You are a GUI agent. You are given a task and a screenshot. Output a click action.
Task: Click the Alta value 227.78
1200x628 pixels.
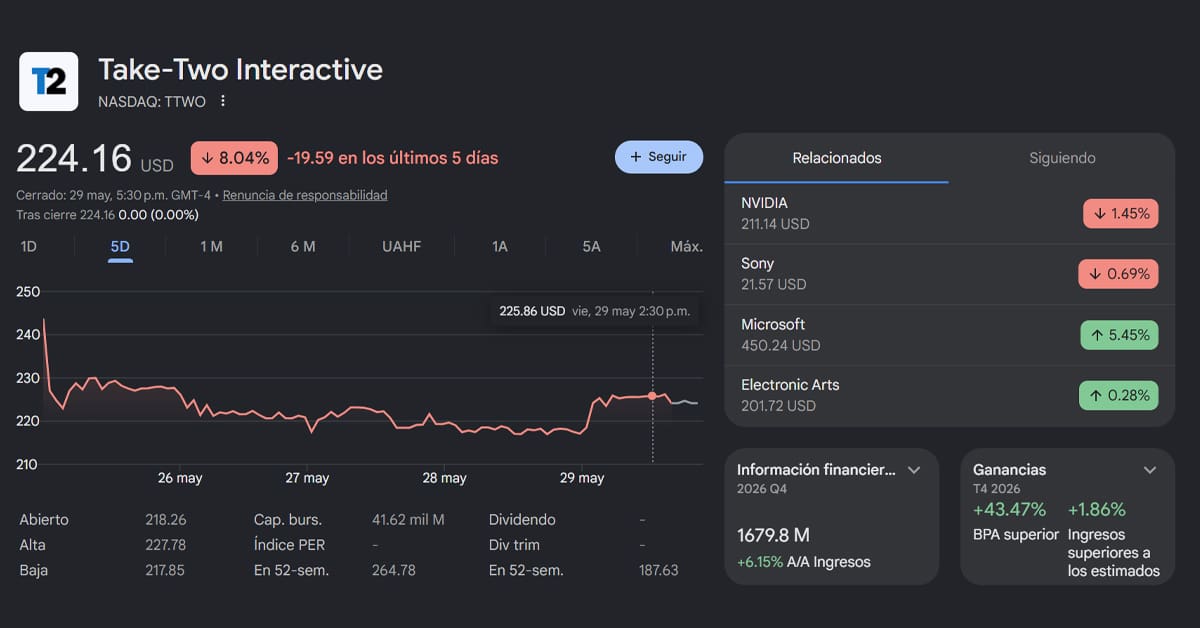165,545
